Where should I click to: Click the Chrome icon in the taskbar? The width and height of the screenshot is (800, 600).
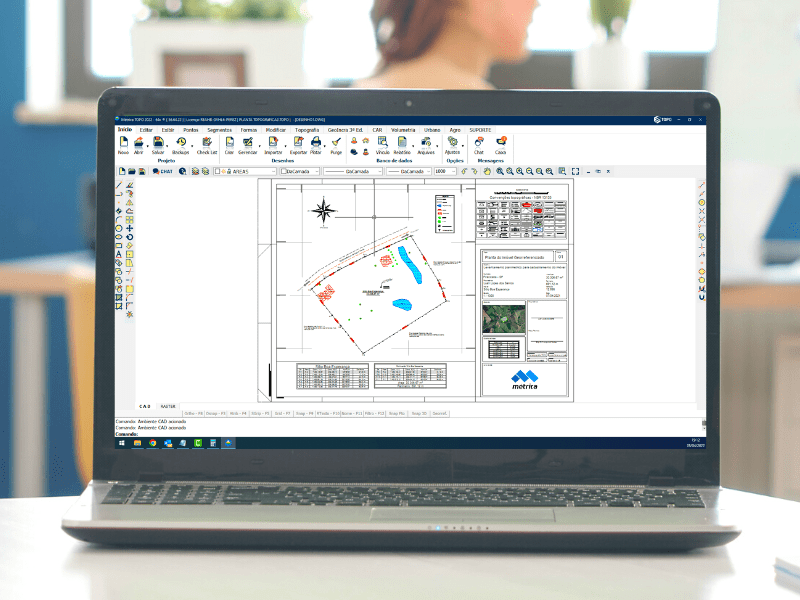(x=153, y=442)
